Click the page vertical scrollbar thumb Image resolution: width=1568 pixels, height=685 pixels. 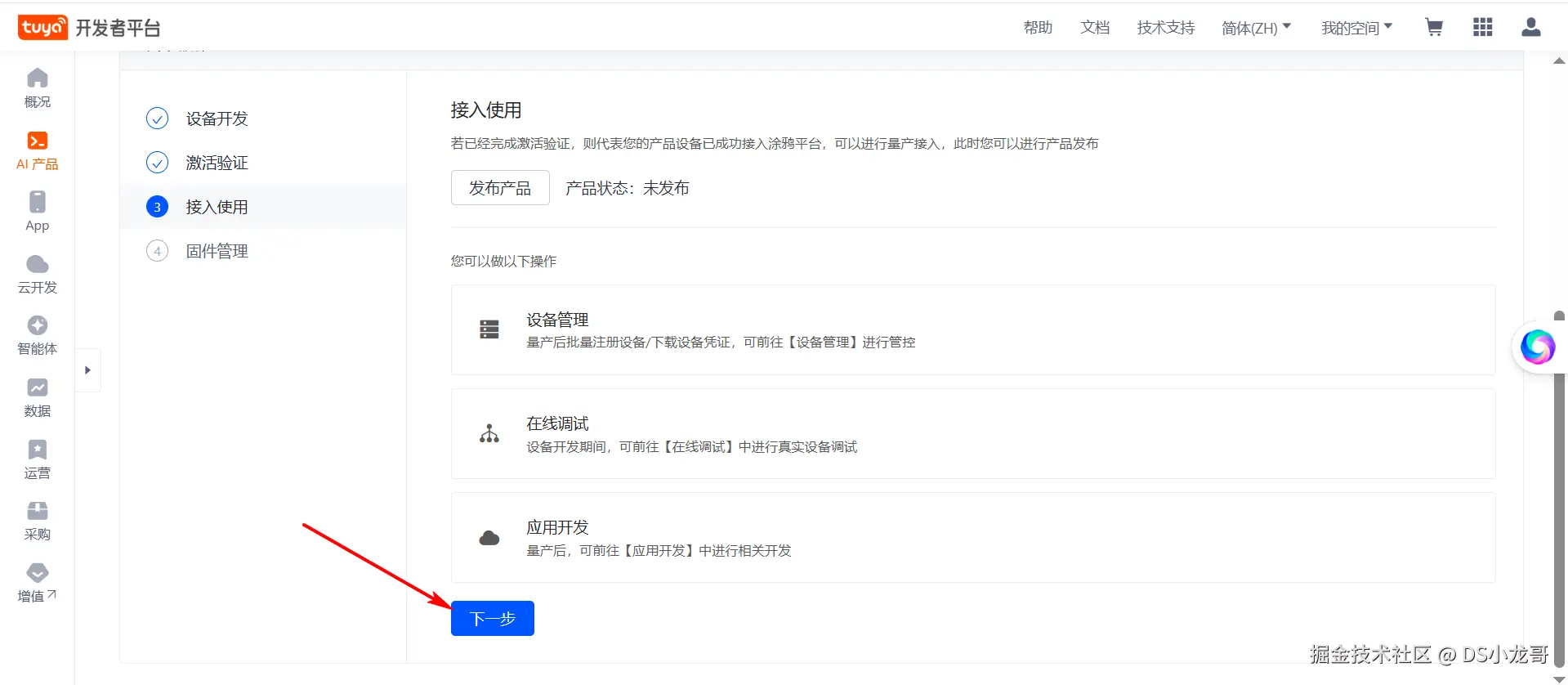click(1559, 490)
